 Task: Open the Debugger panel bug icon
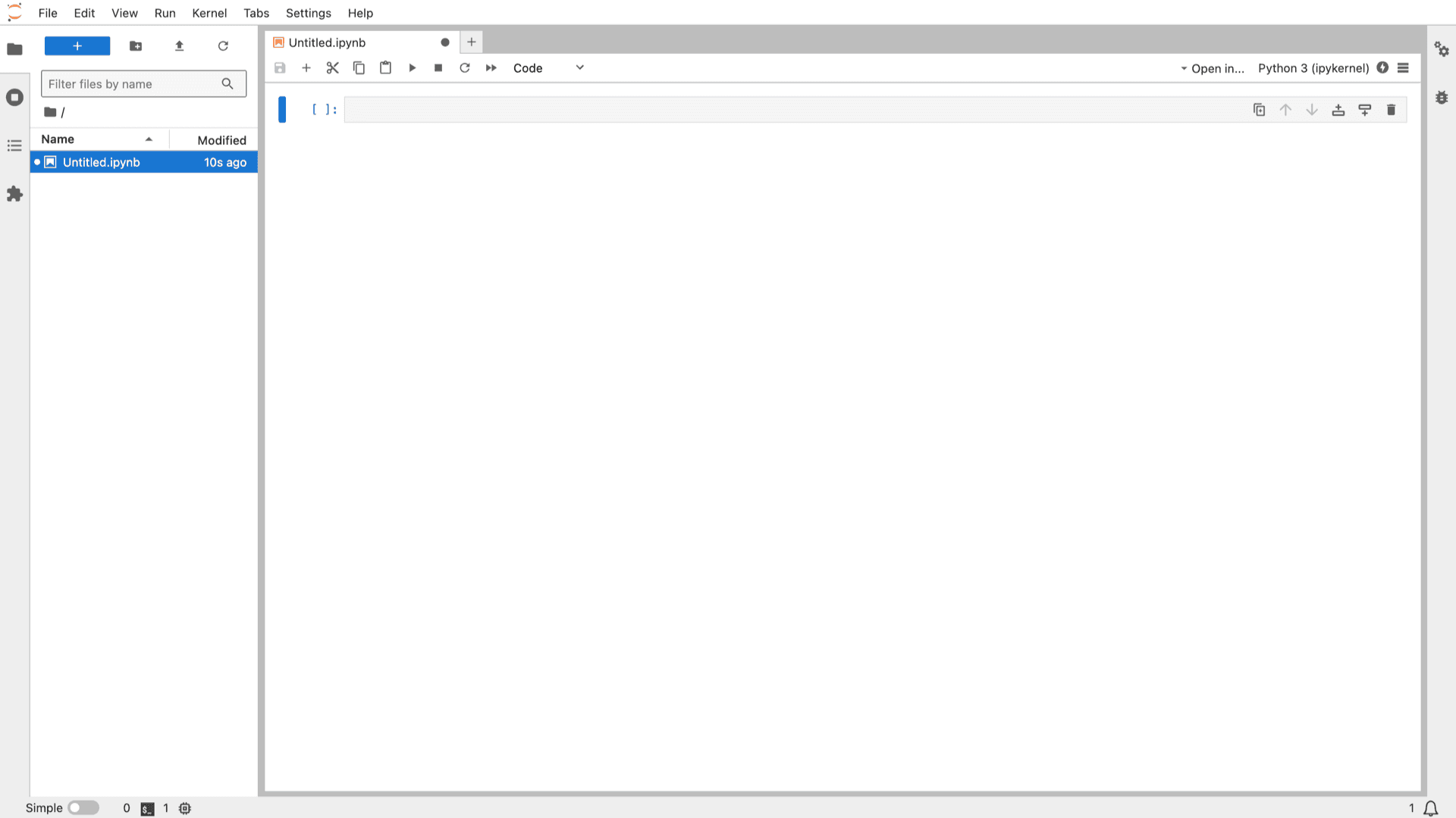tap(1442, 97)
